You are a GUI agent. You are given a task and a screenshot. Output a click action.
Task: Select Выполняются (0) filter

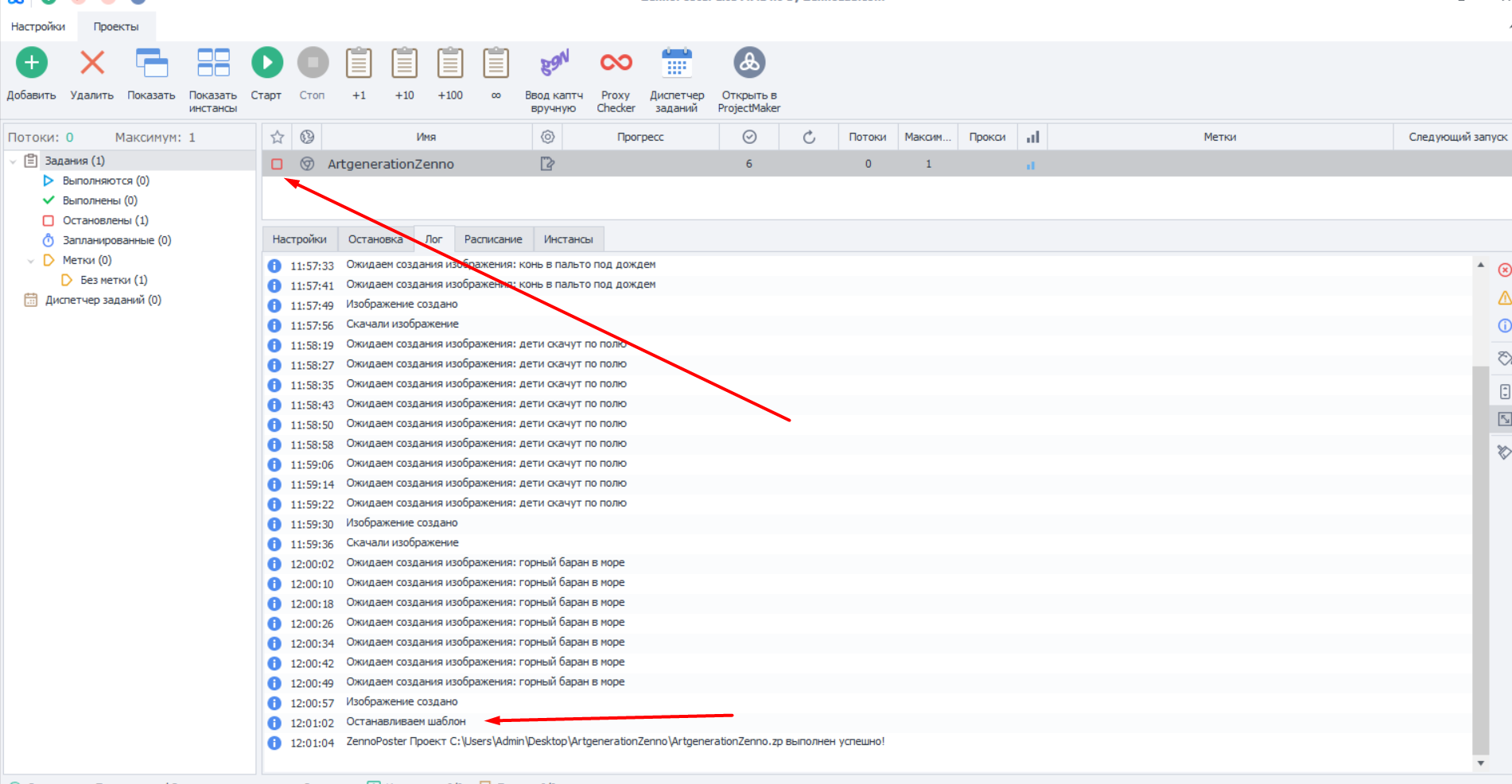click(106, 180)
